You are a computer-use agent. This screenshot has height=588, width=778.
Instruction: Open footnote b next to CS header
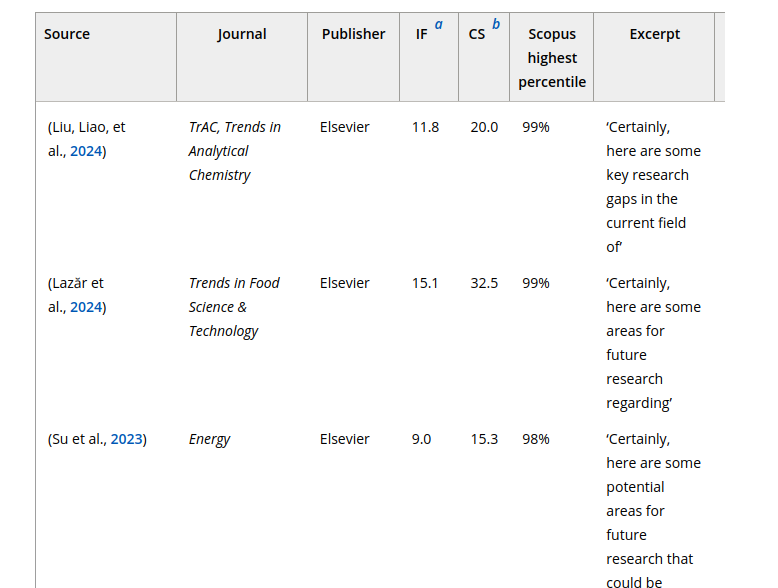pos(496,25)
